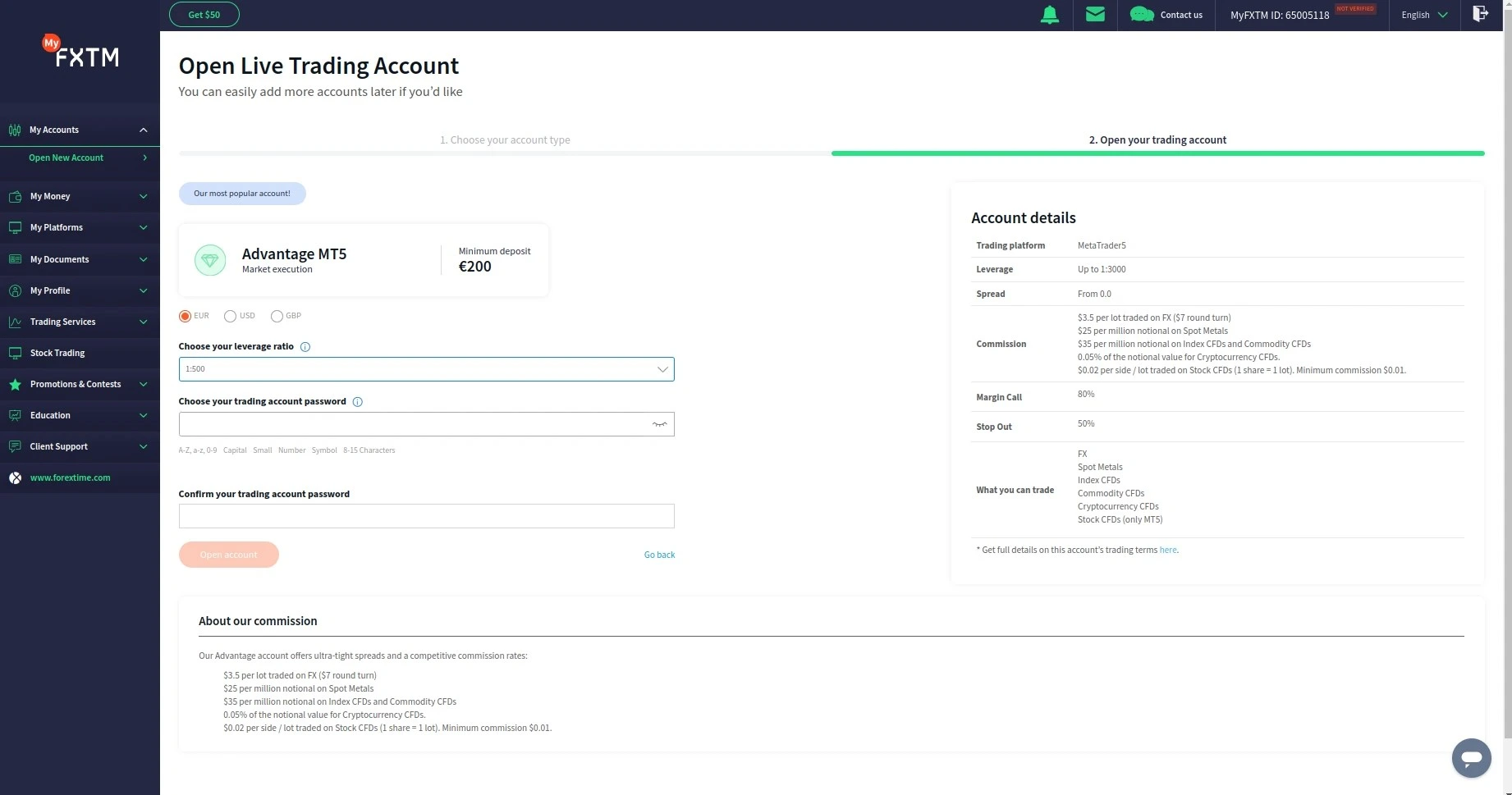Open the English language dropdown
The image size is (1512, 795).
(x=1424, y=15)
